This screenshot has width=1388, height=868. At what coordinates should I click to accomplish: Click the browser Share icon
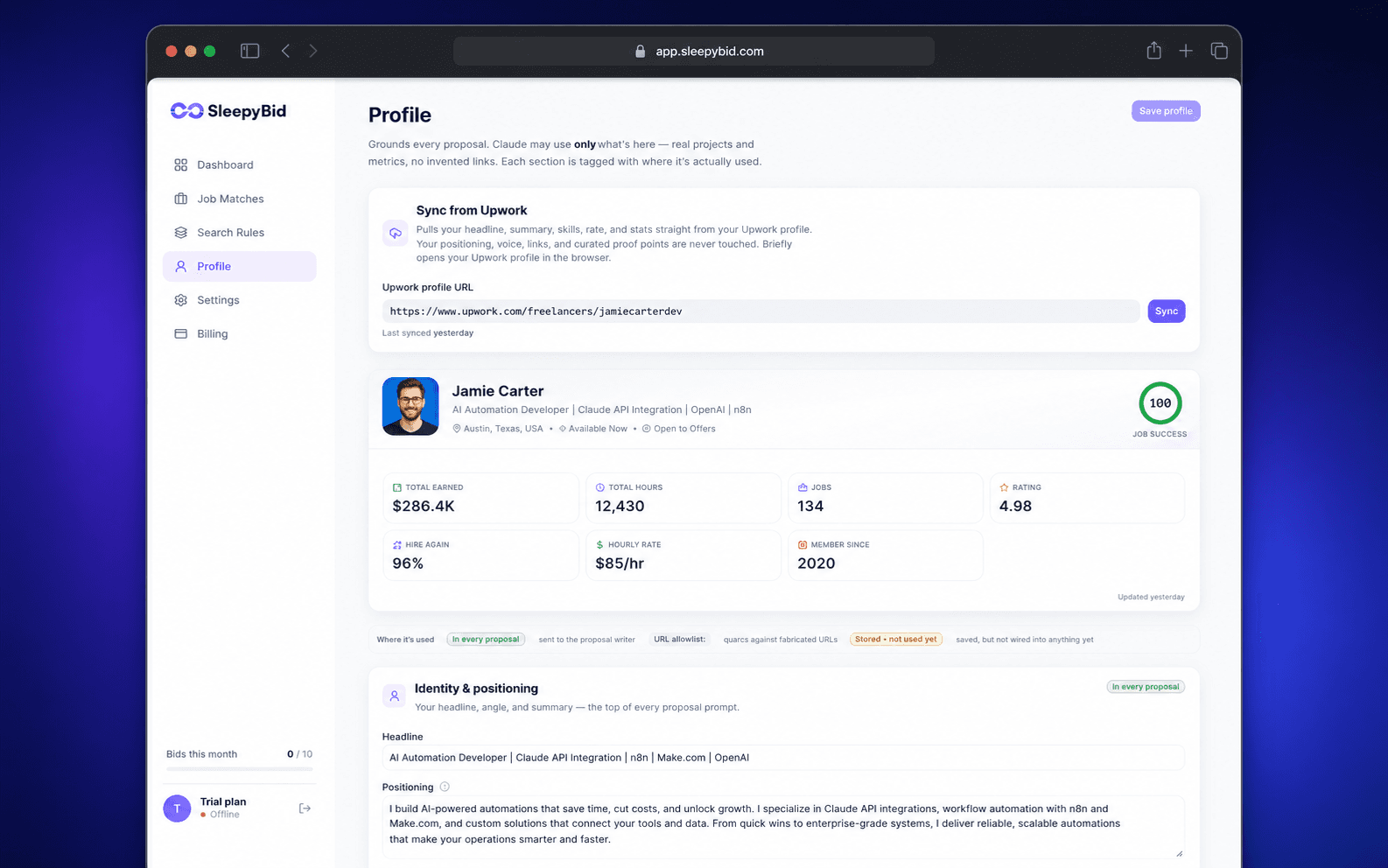(x=1153, y=51)
